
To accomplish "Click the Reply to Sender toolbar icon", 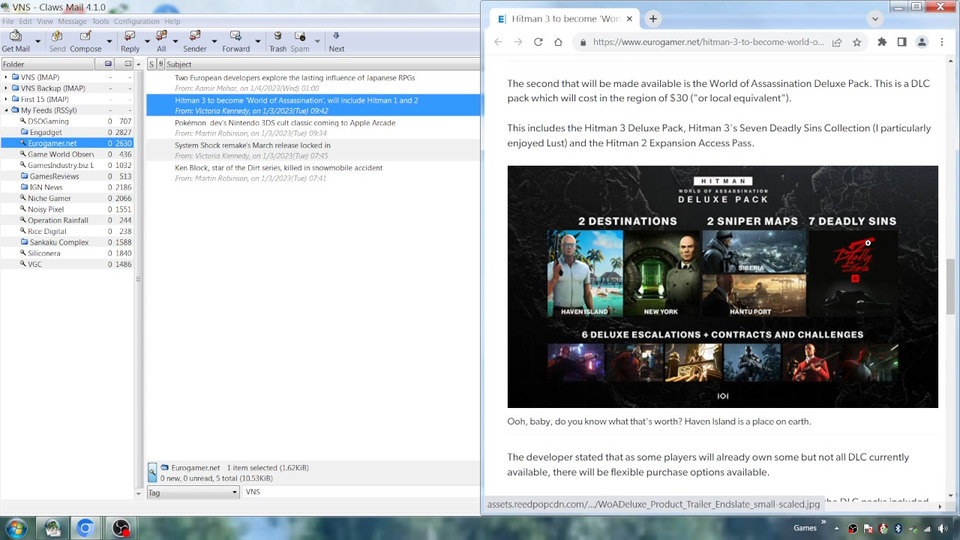I will point(195,37).
